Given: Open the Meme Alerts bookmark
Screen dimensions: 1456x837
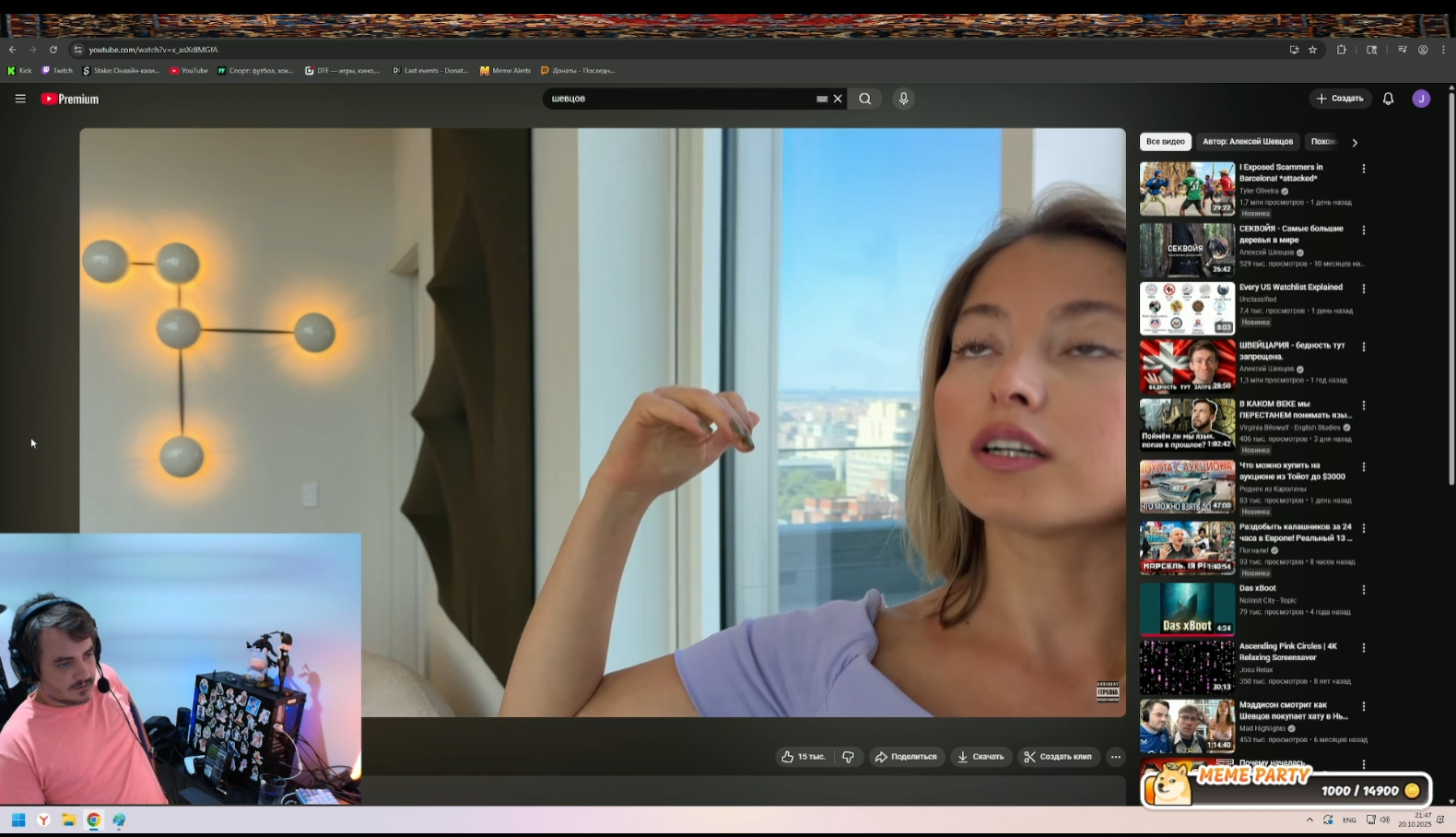Looking at the screenshot, I should click(x=506, y=70).
